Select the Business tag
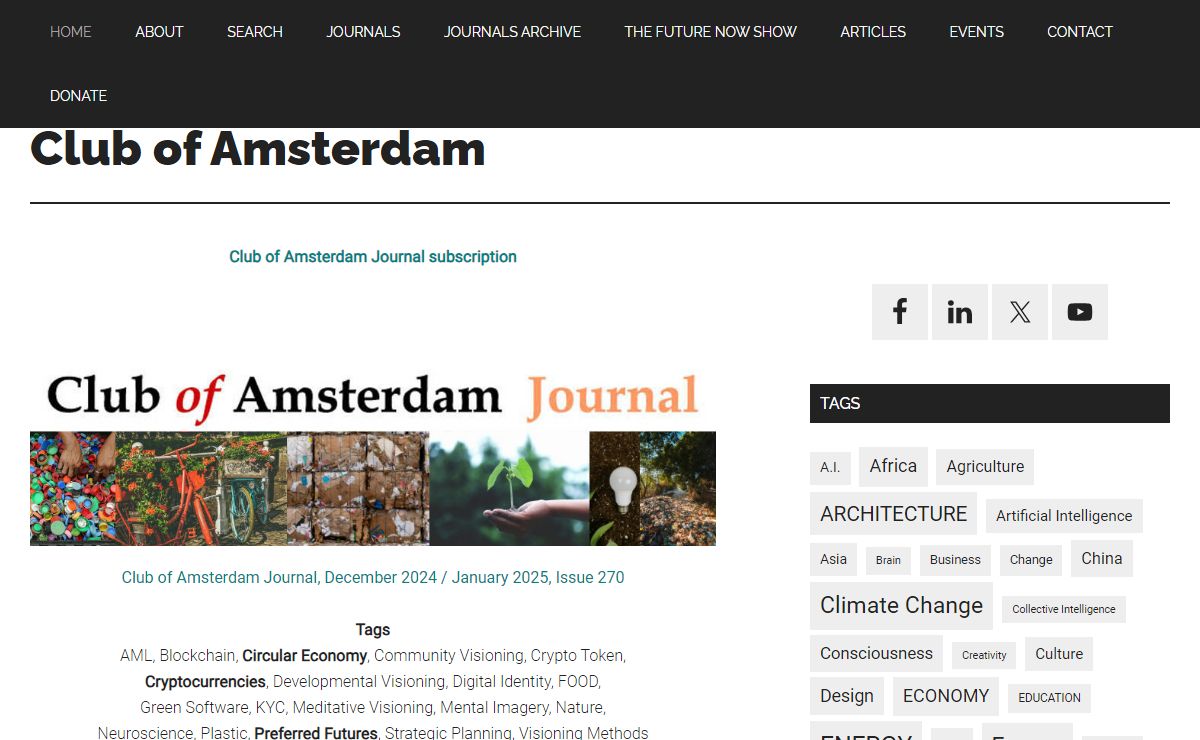1200x740 pixels. pos(955,560)
